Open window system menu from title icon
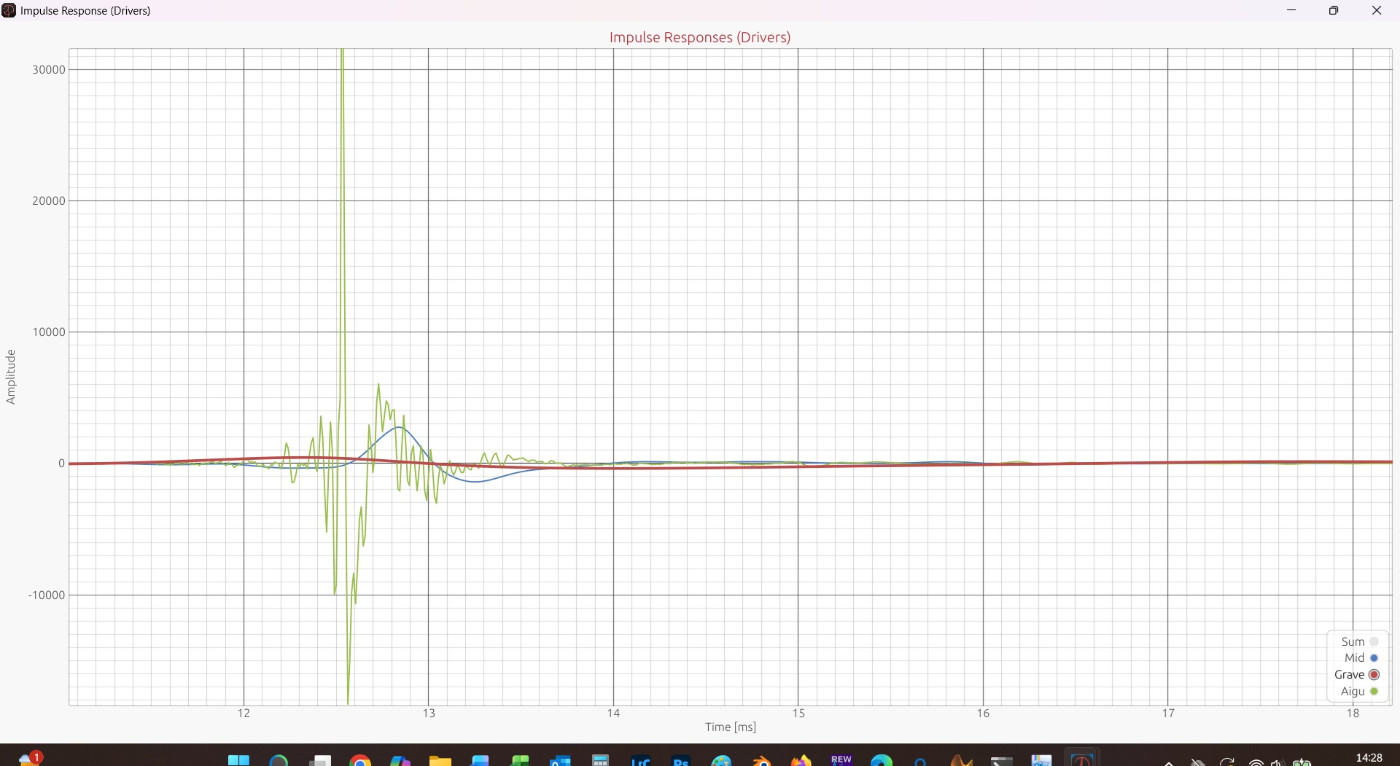 [x=9, y=10]
